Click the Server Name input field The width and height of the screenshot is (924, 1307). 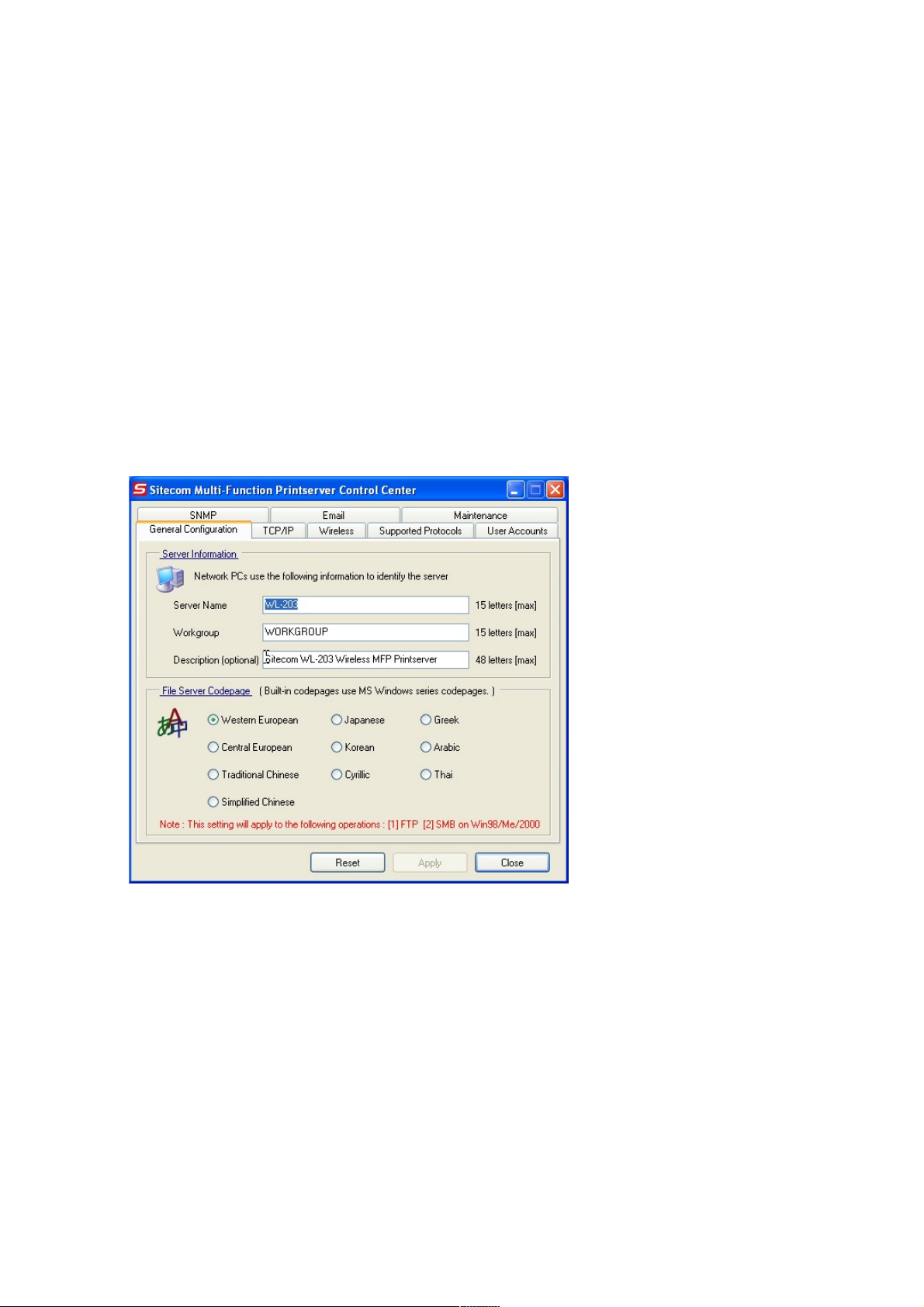point(365,605)
